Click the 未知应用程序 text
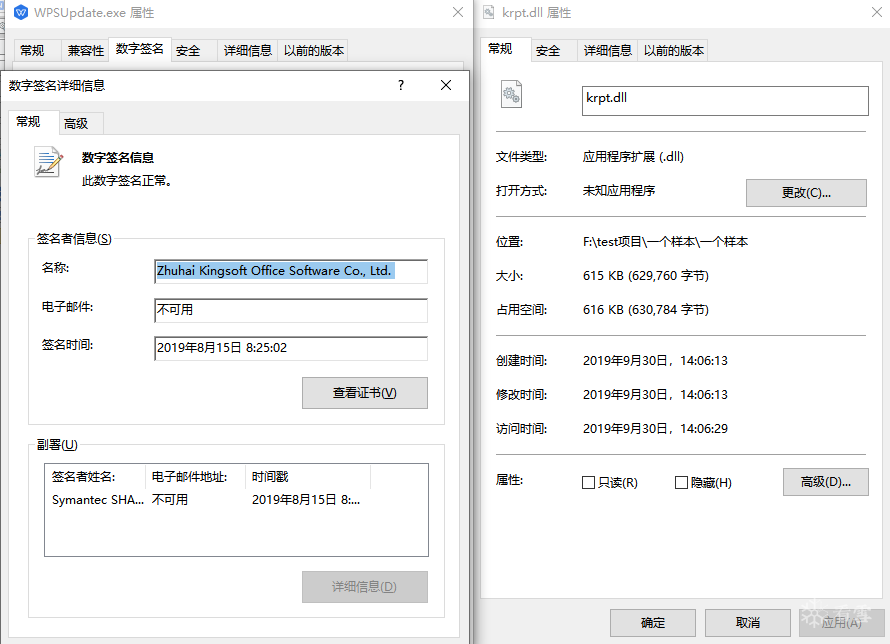The image size is (890, 644). (619, 191)
